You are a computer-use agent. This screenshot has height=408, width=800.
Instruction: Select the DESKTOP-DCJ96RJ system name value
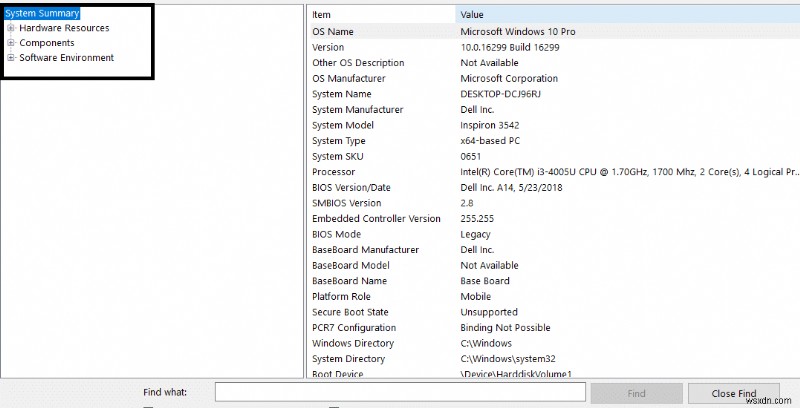(x=501, y=94)
